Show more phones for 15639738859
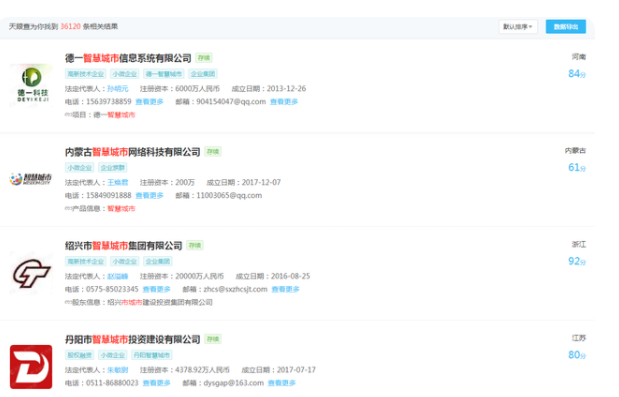 [149, 102]
